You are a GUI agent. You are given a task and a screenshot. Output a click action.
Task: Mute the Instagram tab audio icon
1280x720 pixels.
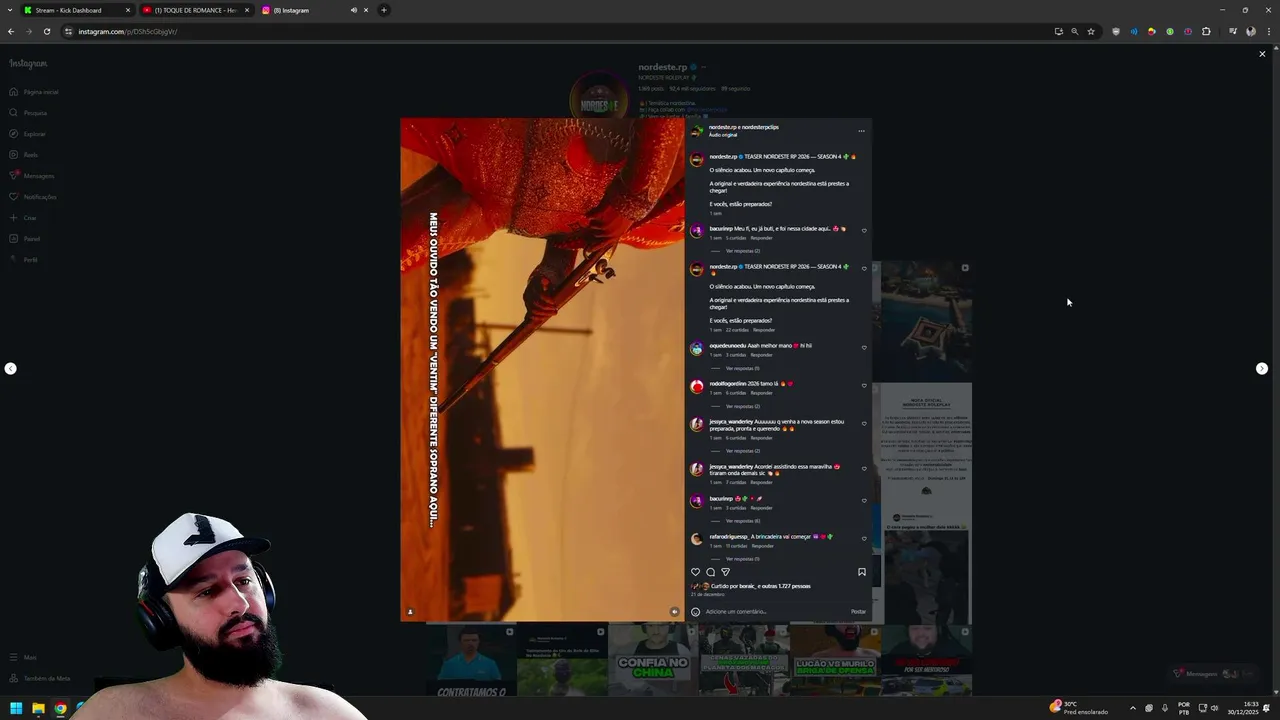tap(353, 10)
